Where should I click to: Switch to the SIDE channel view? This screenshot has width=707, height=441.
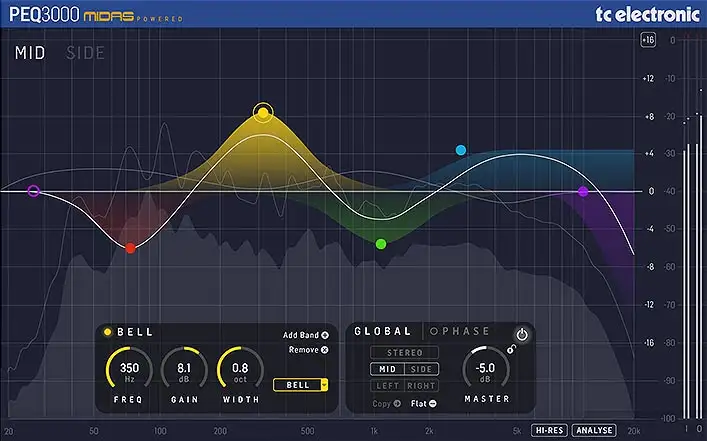(x=85, y=53)
